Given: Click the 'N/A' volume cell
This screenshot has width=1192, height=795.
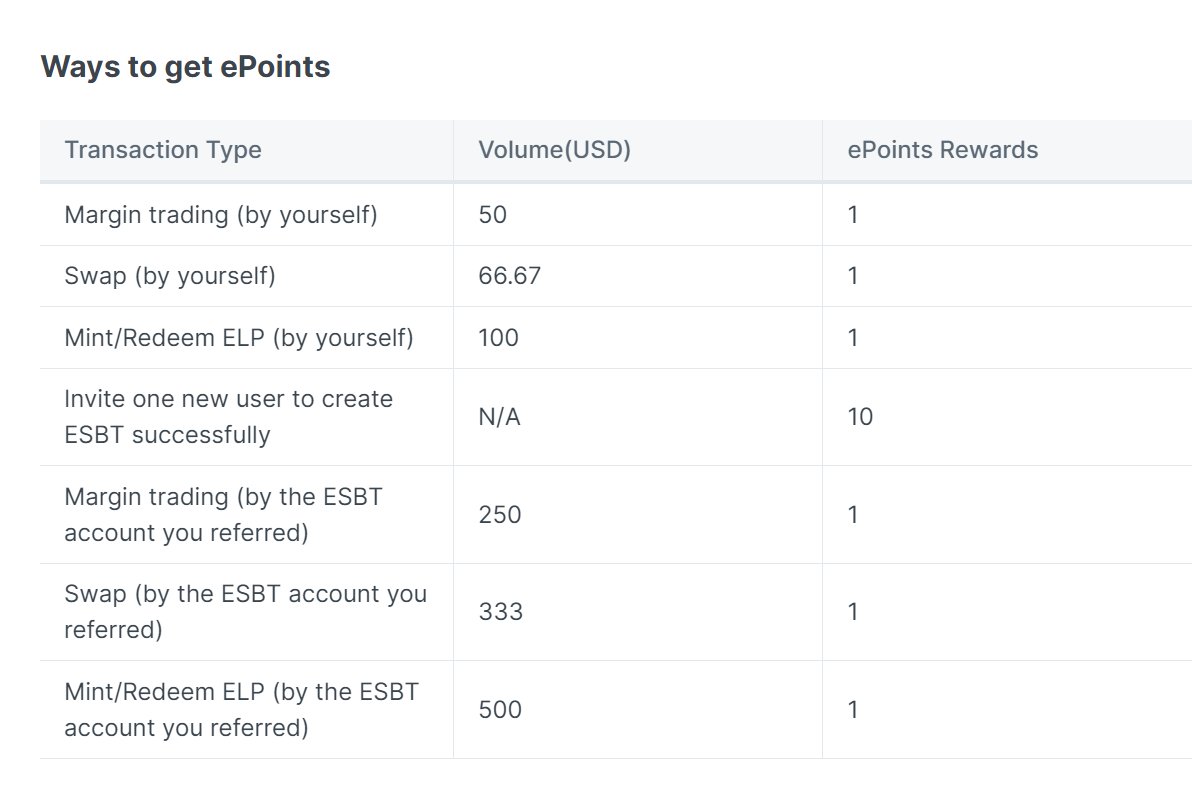Looking at the screenshot, I should [499, 417].
